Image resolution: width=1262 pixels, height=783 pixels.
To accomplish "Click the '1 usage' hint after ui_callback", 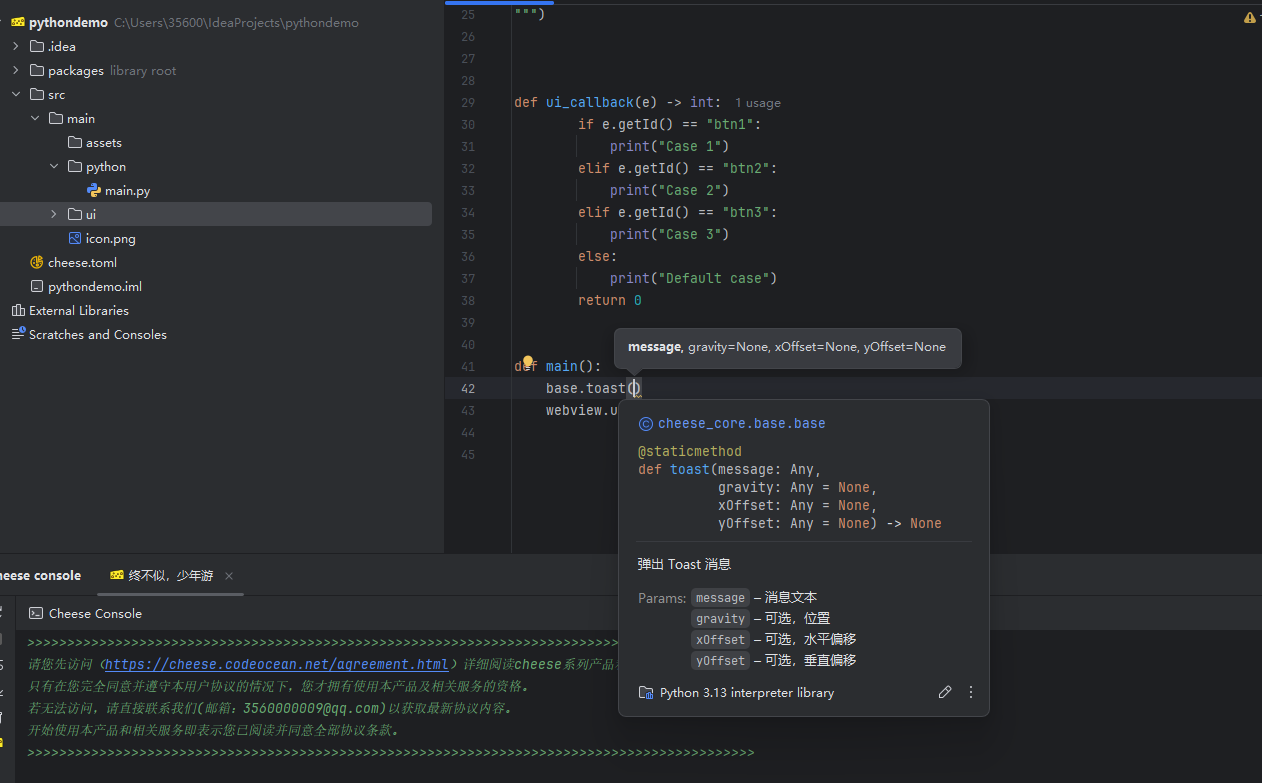I will [x=757, y=103].
